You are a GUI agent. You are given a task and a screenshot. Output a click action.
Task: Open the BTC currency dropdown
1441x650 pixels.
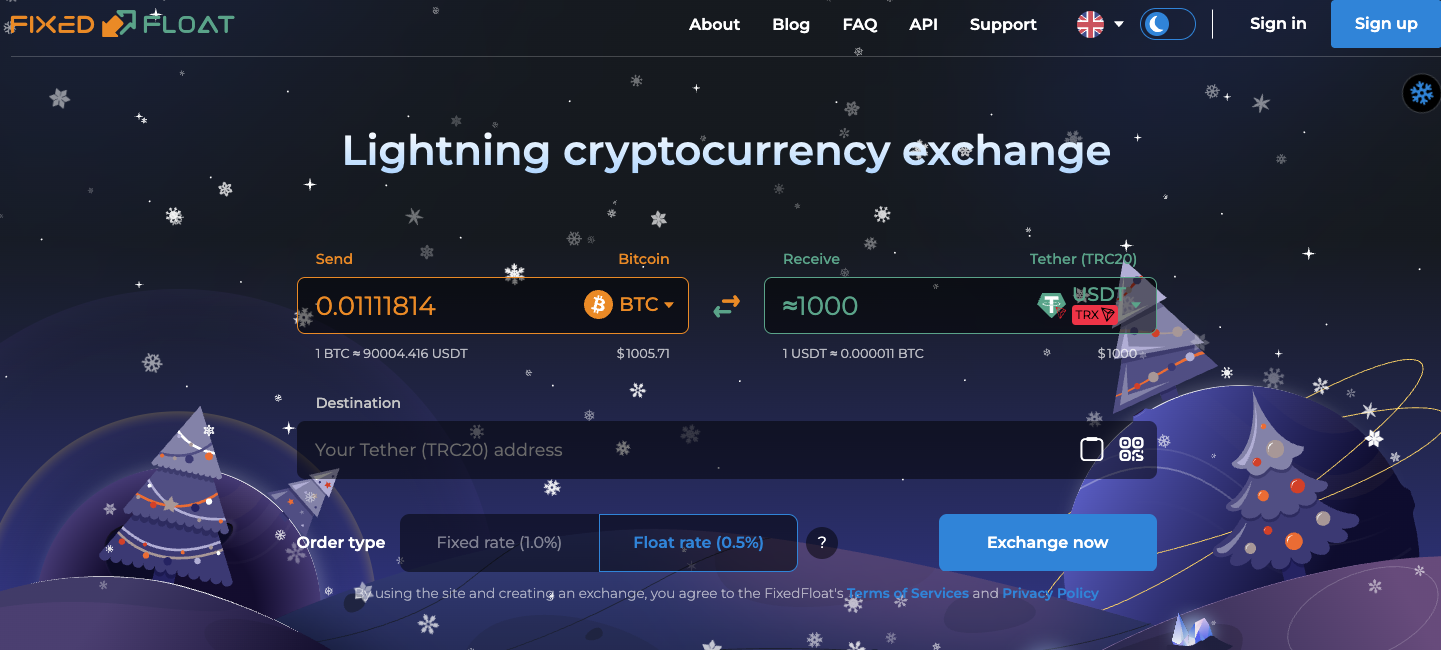644,305
